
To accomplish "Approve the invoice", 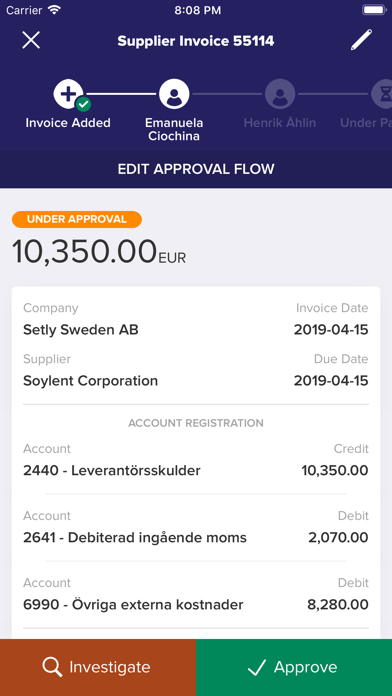I will point(294,668).
